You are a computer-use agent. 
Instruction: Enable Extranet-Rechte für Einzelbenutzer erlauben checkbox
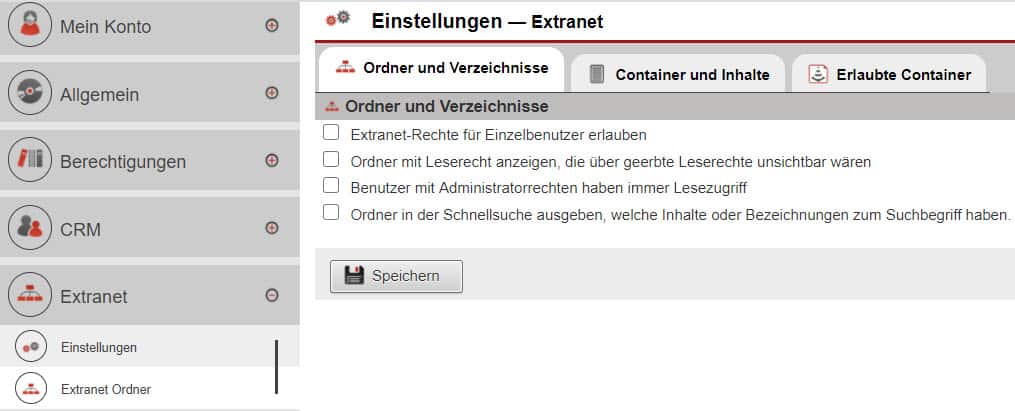pos(331,133)
